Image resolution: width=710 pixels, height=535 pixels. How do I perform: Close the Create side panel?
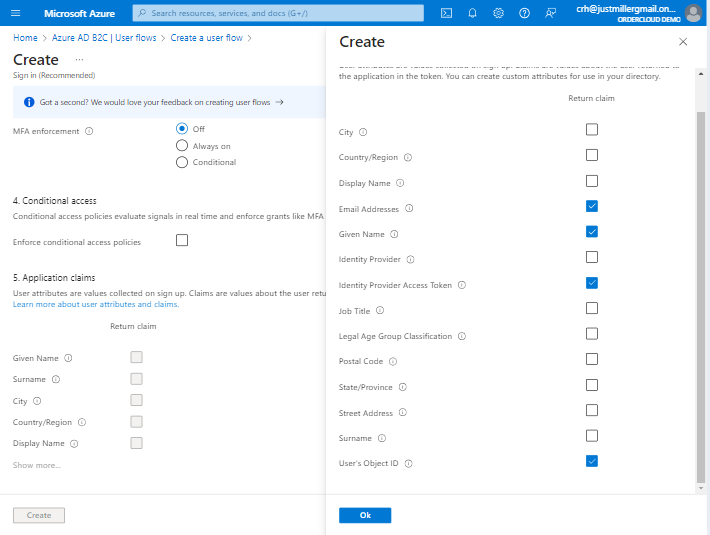[x=683, y=42]
